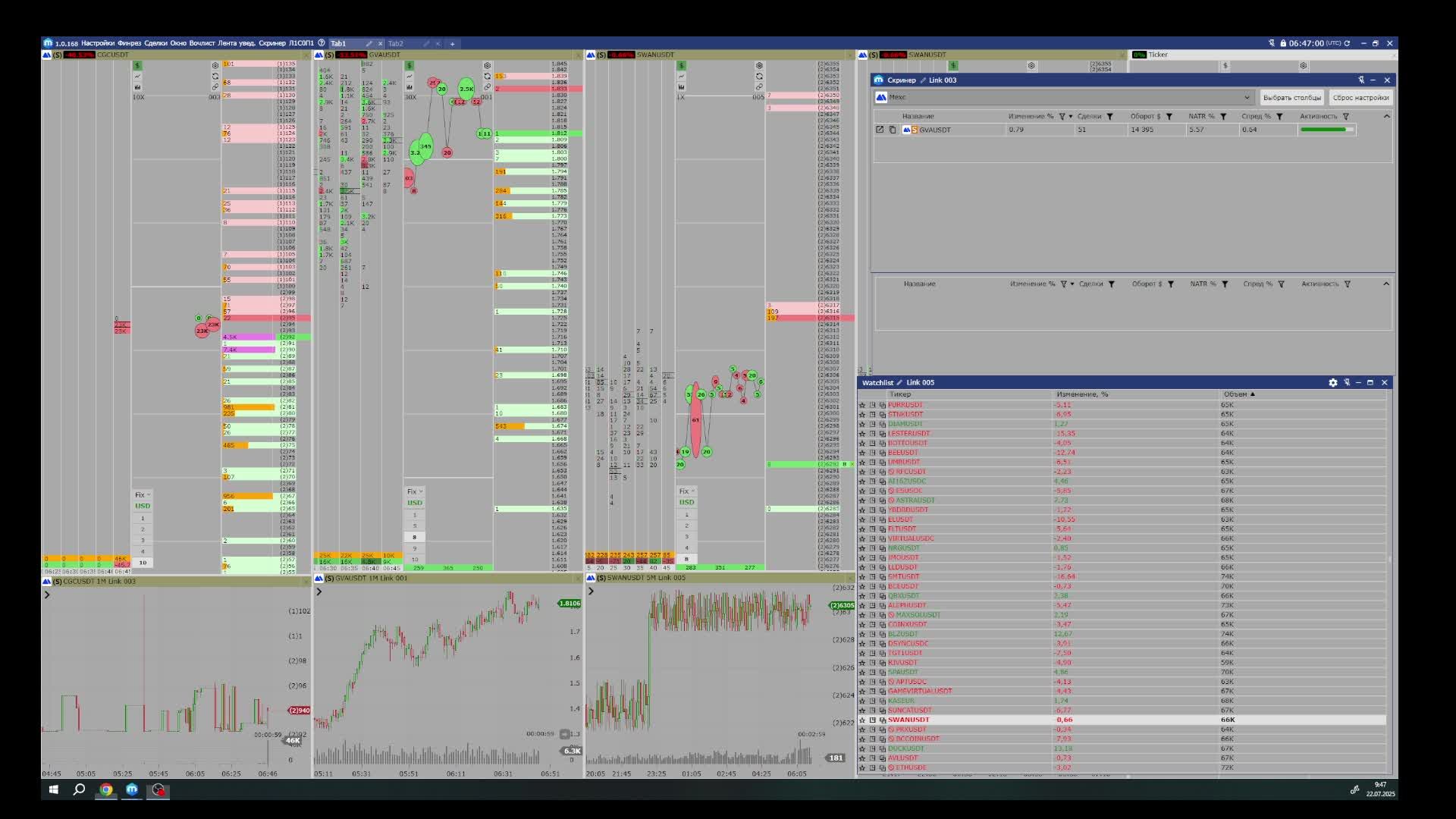Copy GVAUSDT ticker using copy icon

coord(892,130)
